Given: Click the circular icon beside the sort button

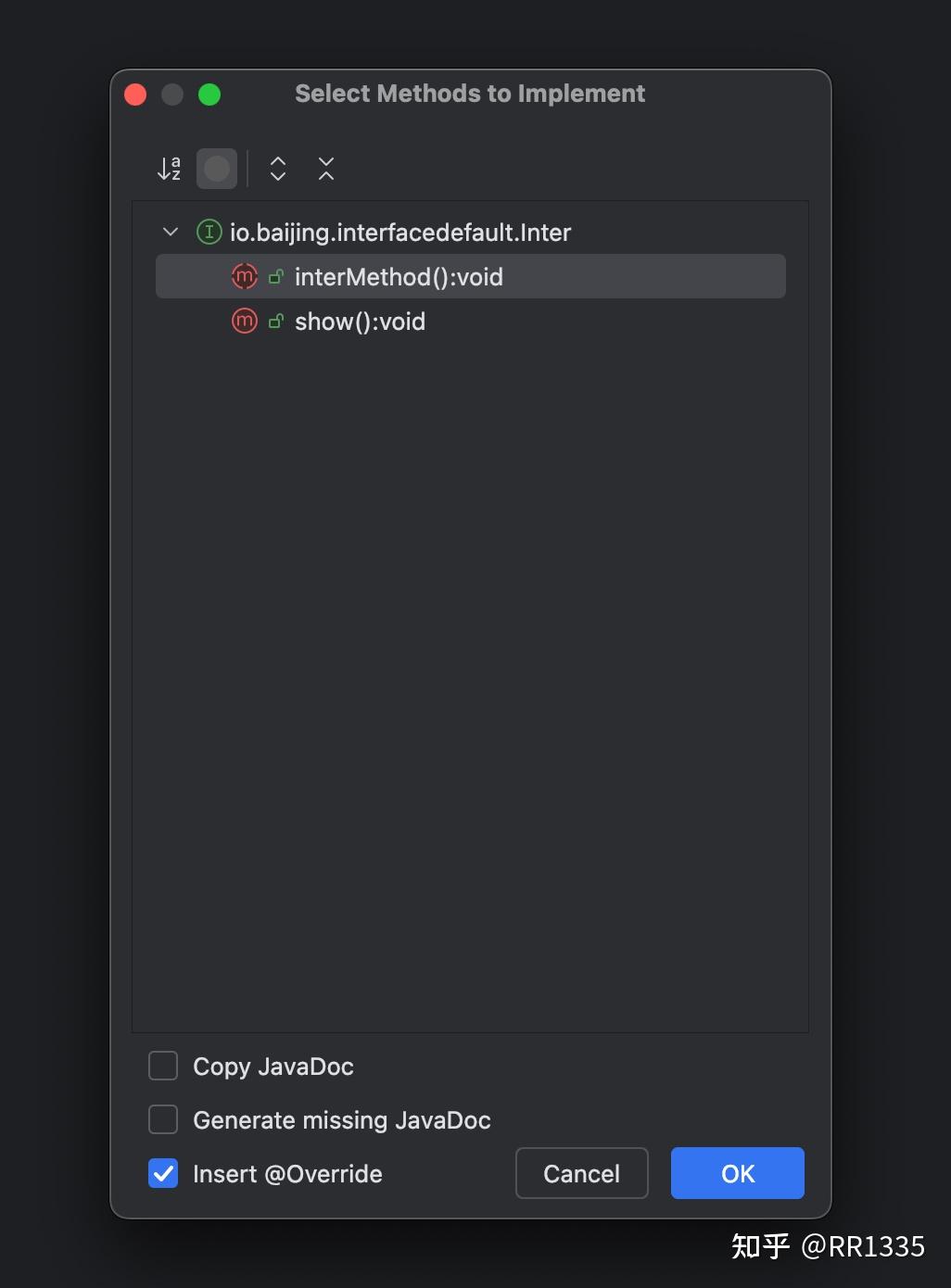Looking at the screenshot, I should [x=217, y=168].
